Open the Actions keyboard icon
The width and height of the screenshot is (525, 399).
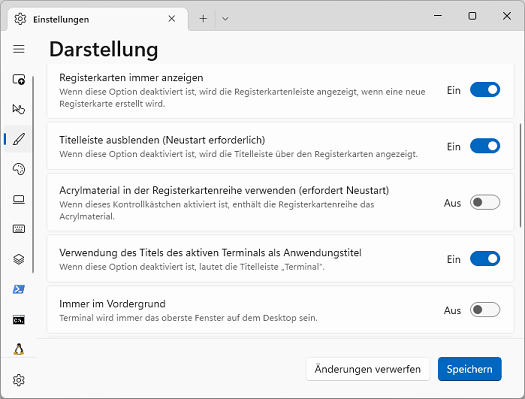[x=19, y=229]
